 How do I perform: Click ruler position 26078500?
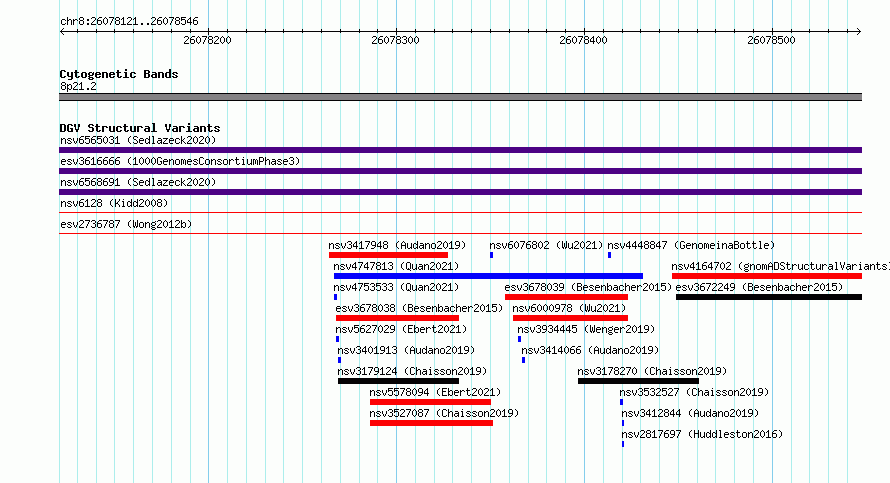click(771, 40)
